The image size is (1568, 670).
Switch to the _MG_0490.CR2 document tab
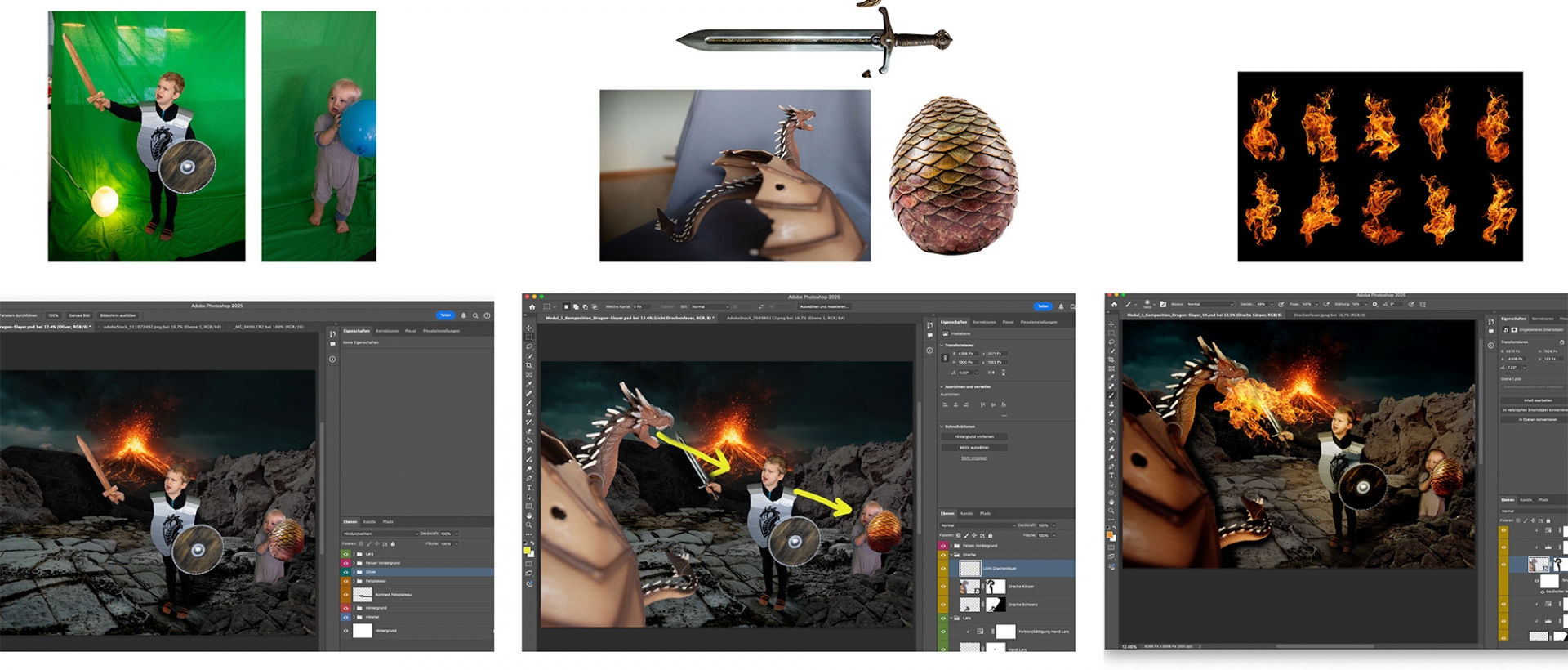coord(269,327)
